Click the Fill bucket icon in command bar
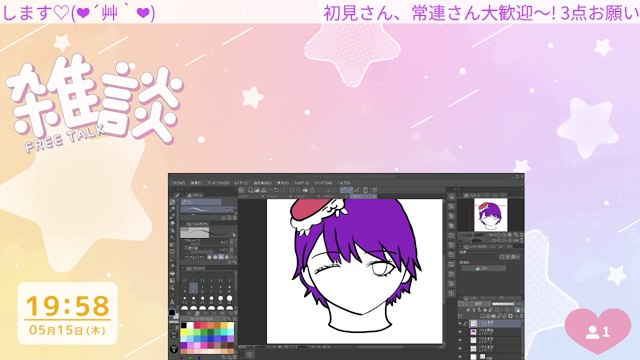 (305, 190)
